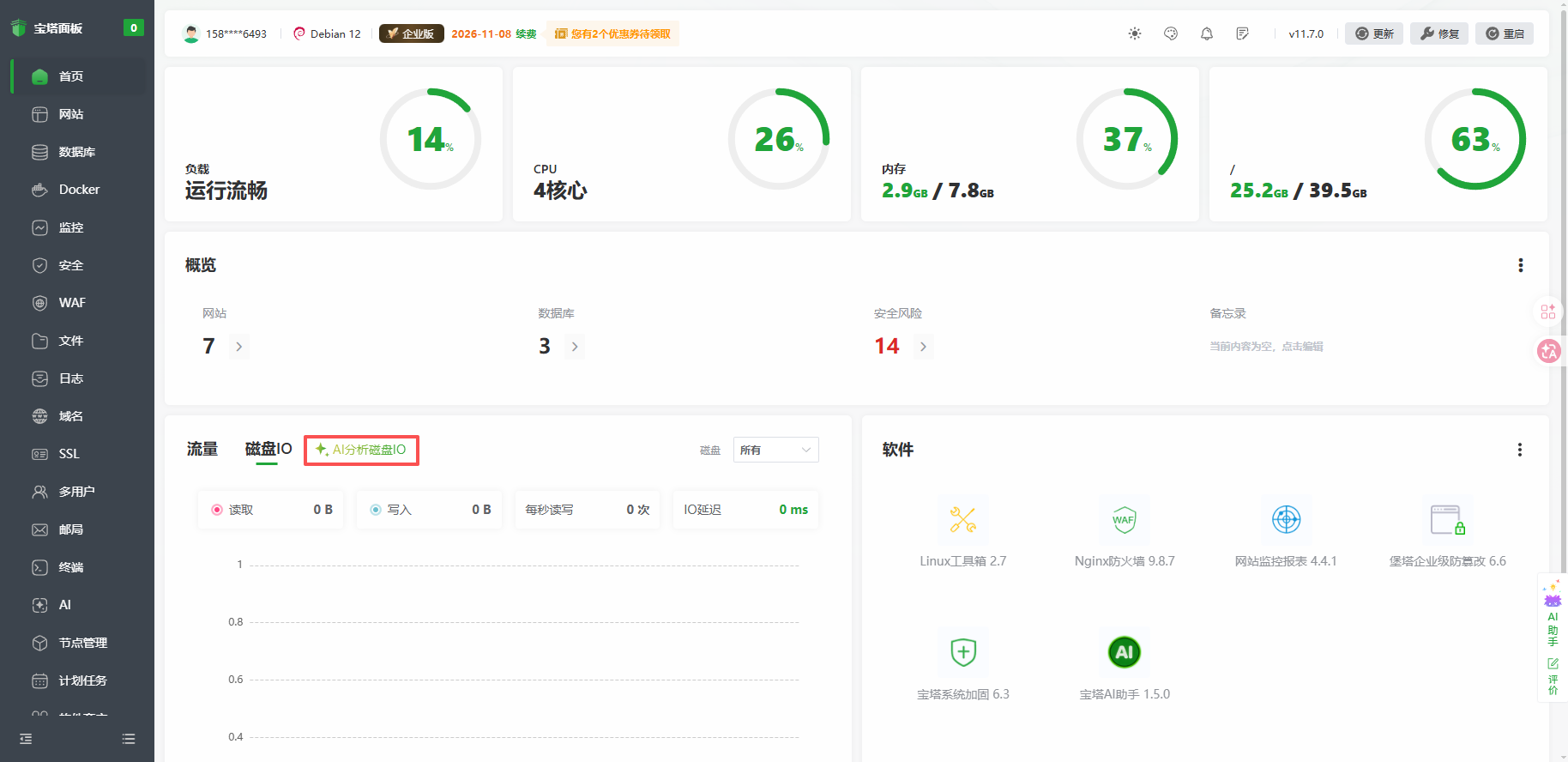Switch to the 流量 tab
1568x762 pixels.
(202, 449)
